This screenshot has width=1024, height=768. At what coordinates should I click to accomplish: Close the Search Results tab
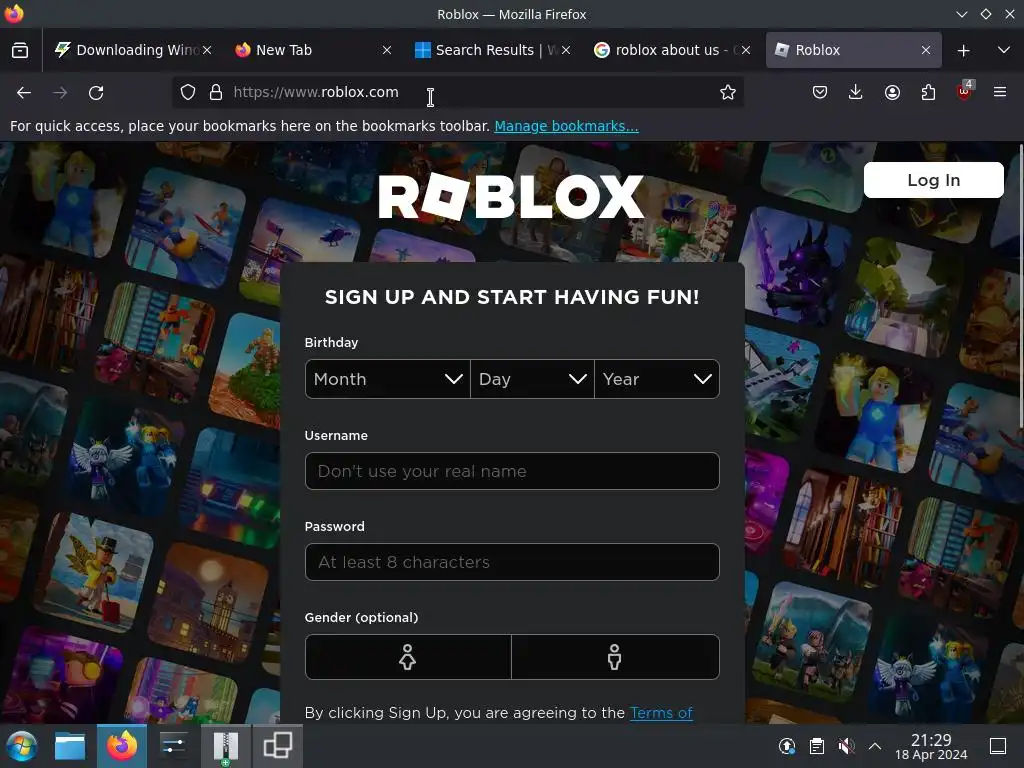(x=566, y=50)
